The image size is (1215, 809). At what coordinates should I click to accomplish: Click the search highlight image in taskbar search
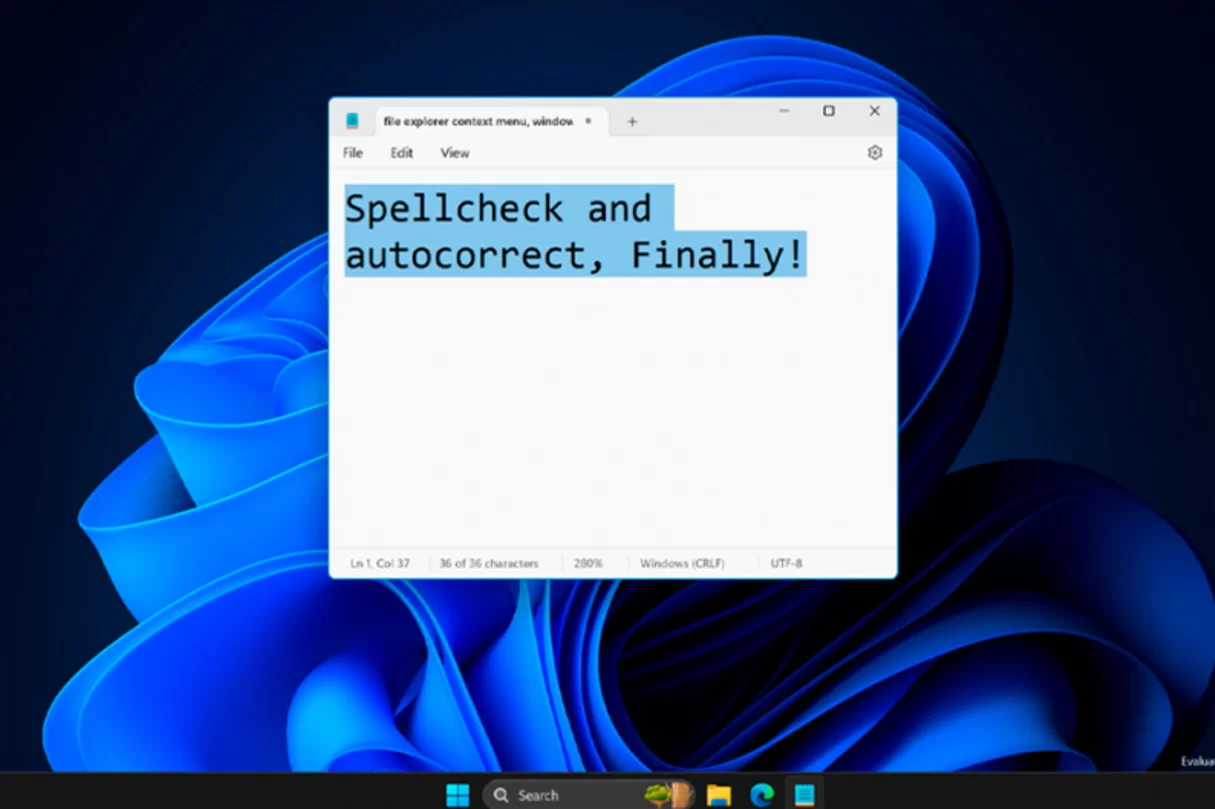(x=670, y=795)
